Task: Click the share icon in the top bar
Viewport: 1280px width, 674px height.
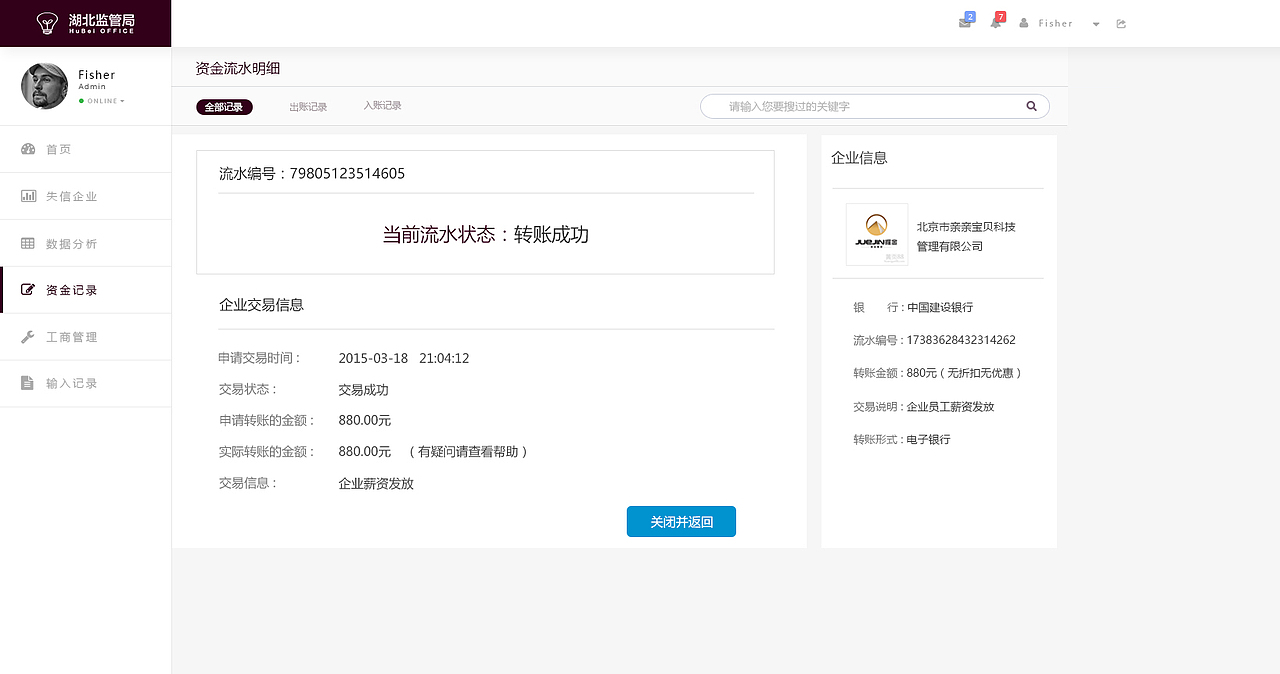Action: (1121, 22)
